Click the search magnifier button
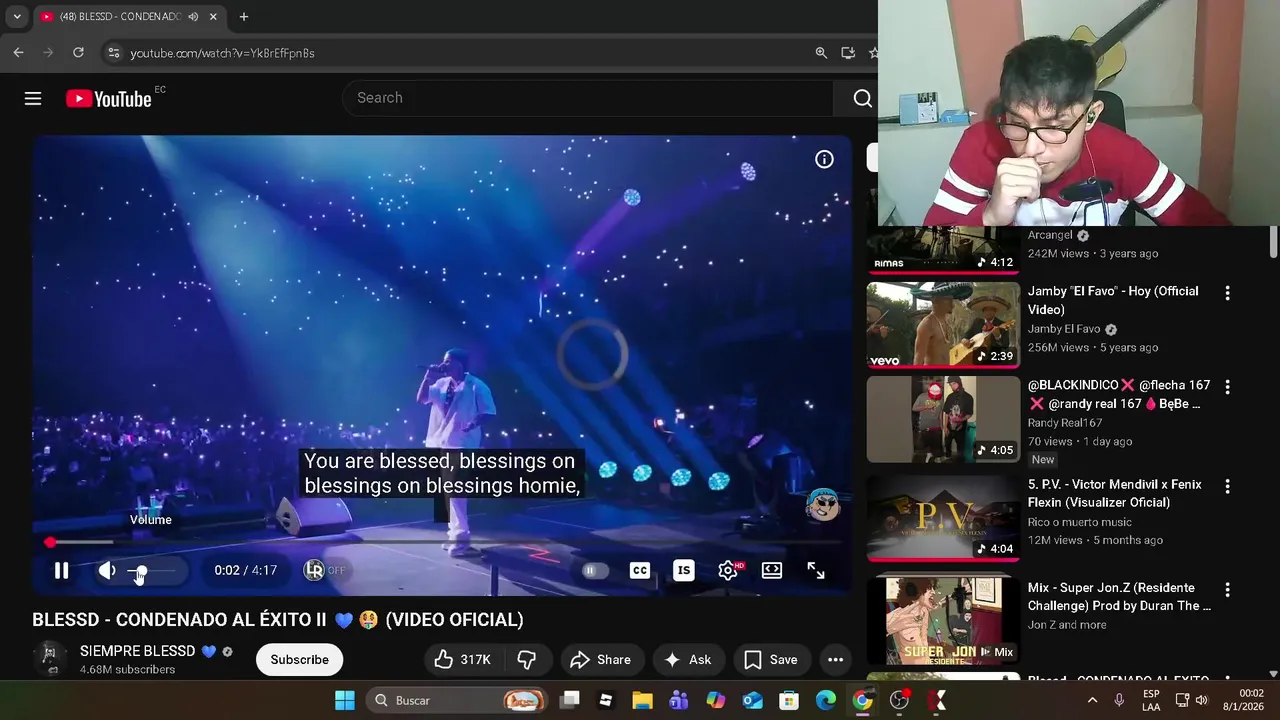The width and height of the screenshot is (1280, 720). click(x=862, y=98)
